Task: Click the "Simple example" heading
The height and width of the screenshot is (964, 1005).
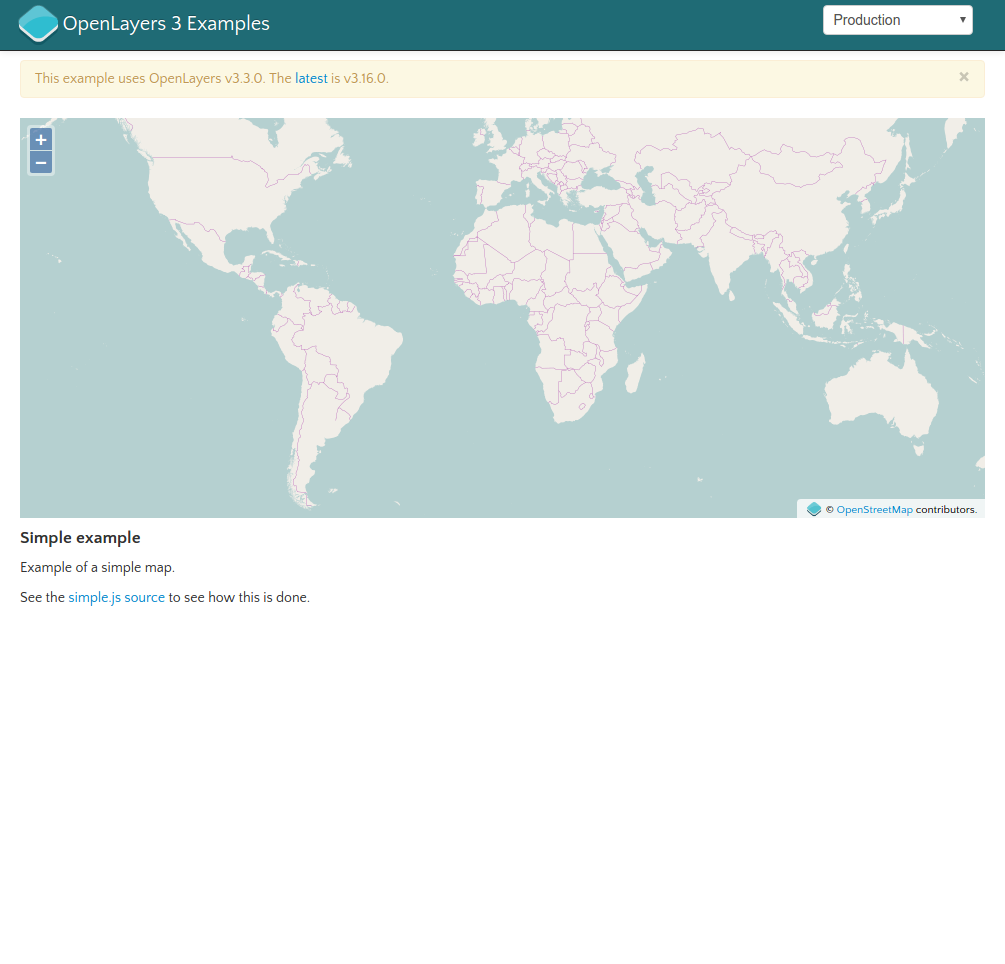Action: coord(80,538)
